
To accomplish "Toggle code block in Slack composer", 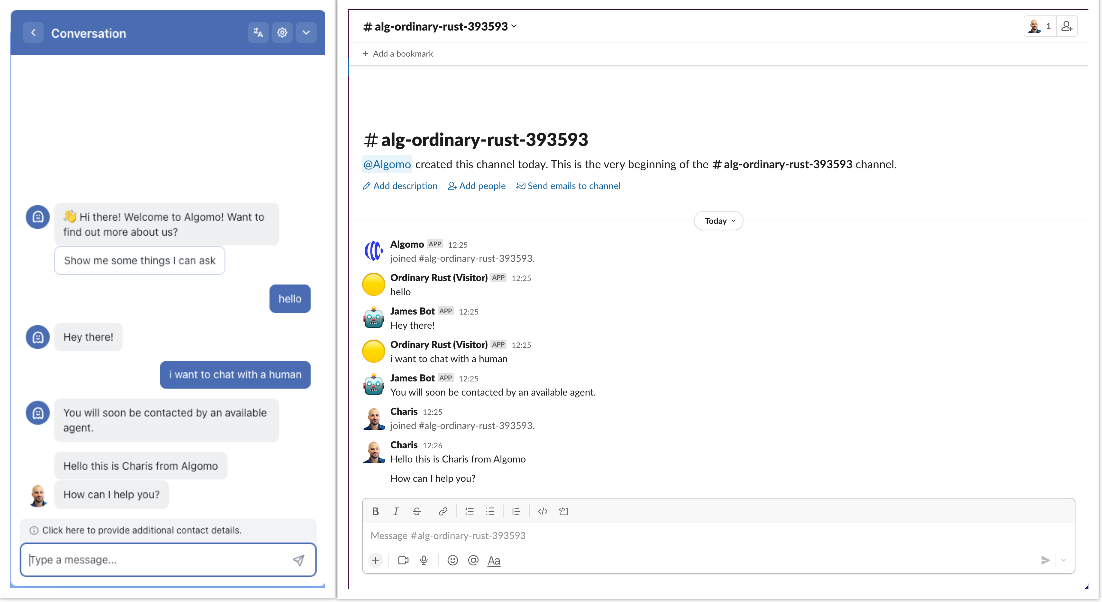I will point(564,511).
